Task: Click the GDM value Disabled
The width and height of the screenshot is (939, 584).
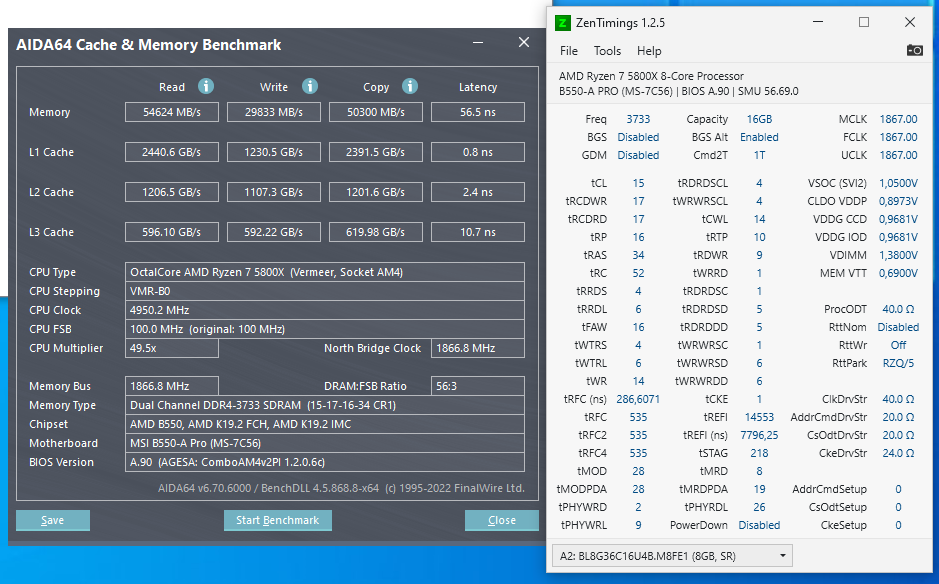Action: [638, 155]
